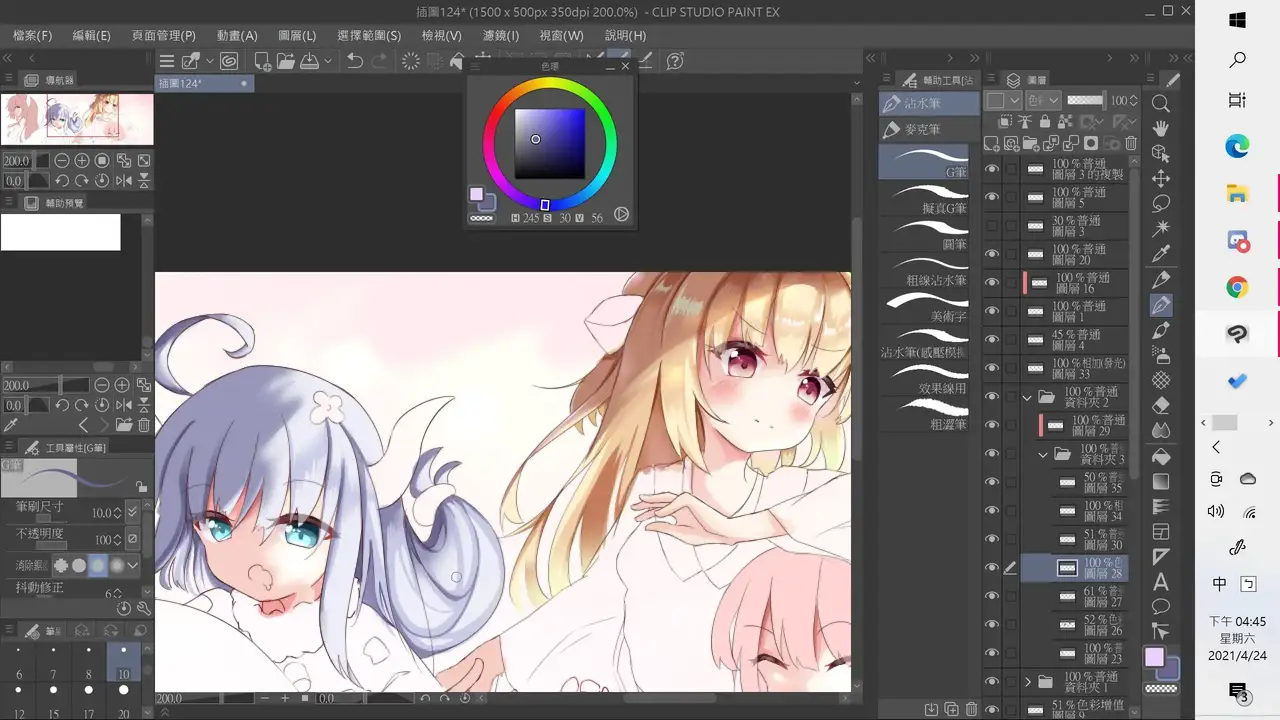This screenshot has width=1280, height=720.
Task: Select the Hand move tool
Action: (x=1161, y=129)
